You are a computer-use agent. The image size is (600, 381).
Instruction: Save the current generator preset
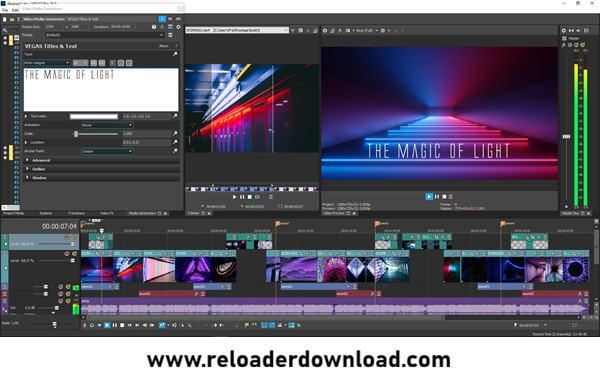(170, 35)
